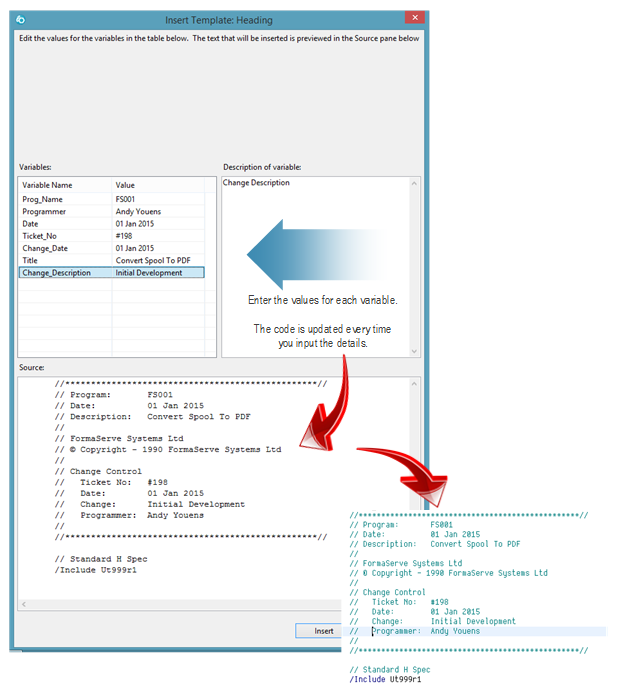Click the Source pane horizontal scroll-left arrow
Image resolution: width=624 pixels, height=700 pixels.
click(25, 605)
